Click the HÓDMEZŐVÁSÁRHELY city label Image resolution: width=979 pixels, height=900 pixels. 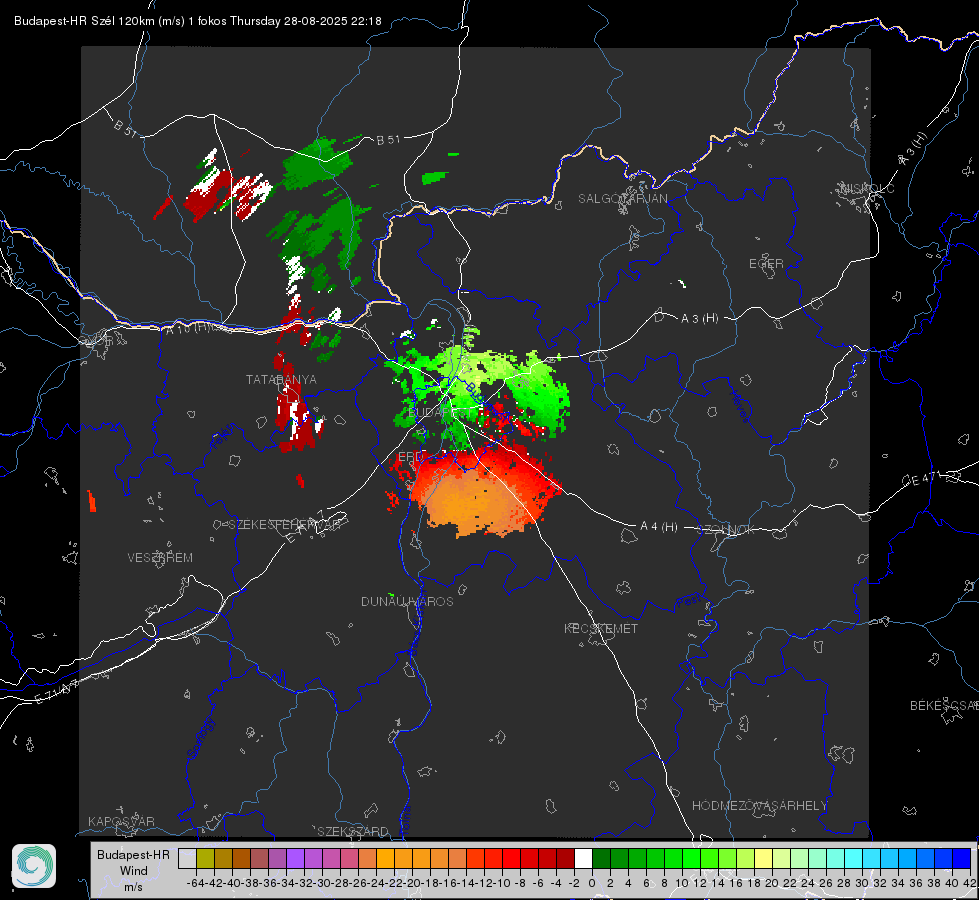[759, 806]
